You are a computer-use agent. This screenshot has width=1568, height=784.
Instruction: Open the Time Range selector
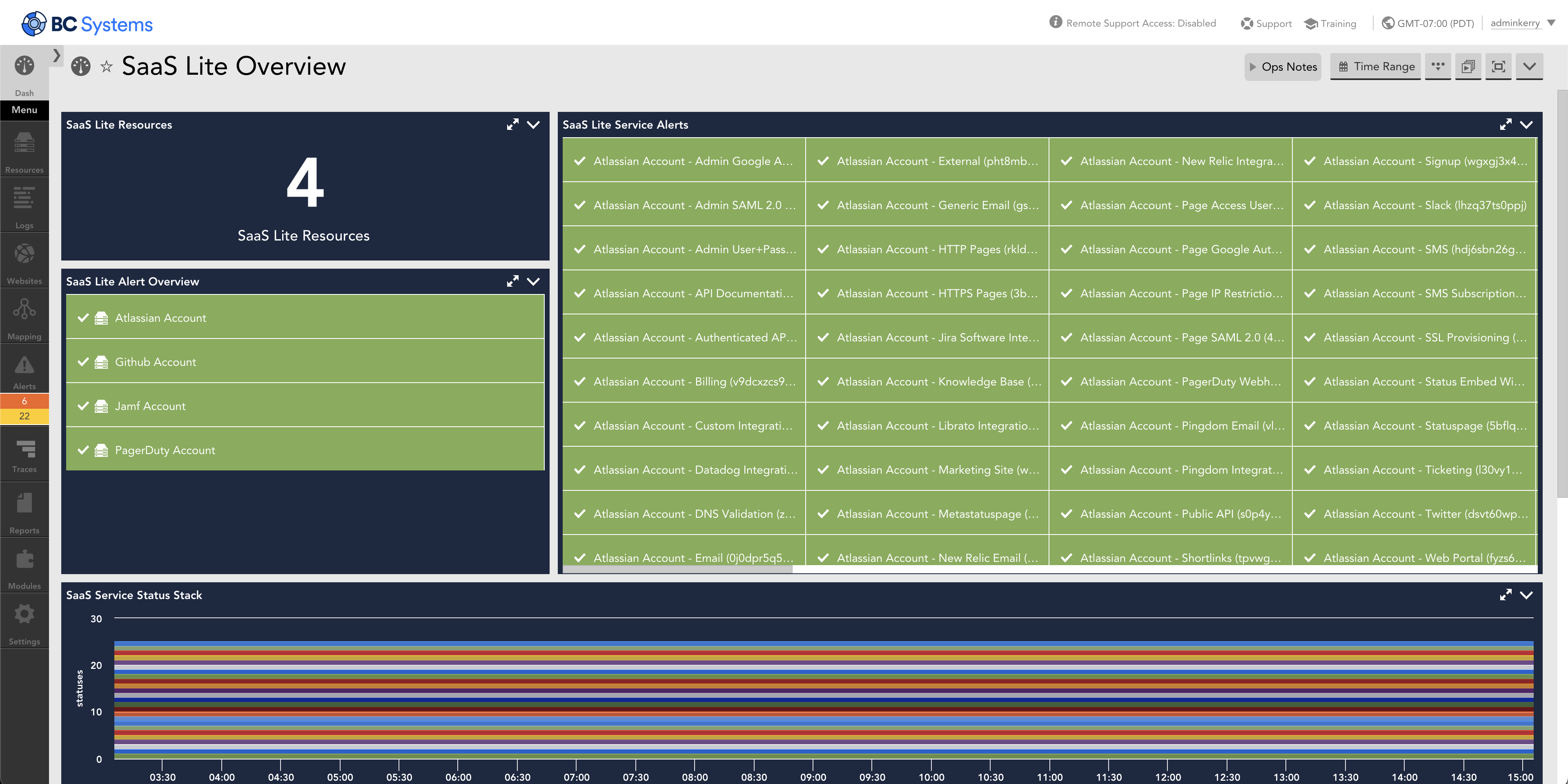pos(1375,66)
